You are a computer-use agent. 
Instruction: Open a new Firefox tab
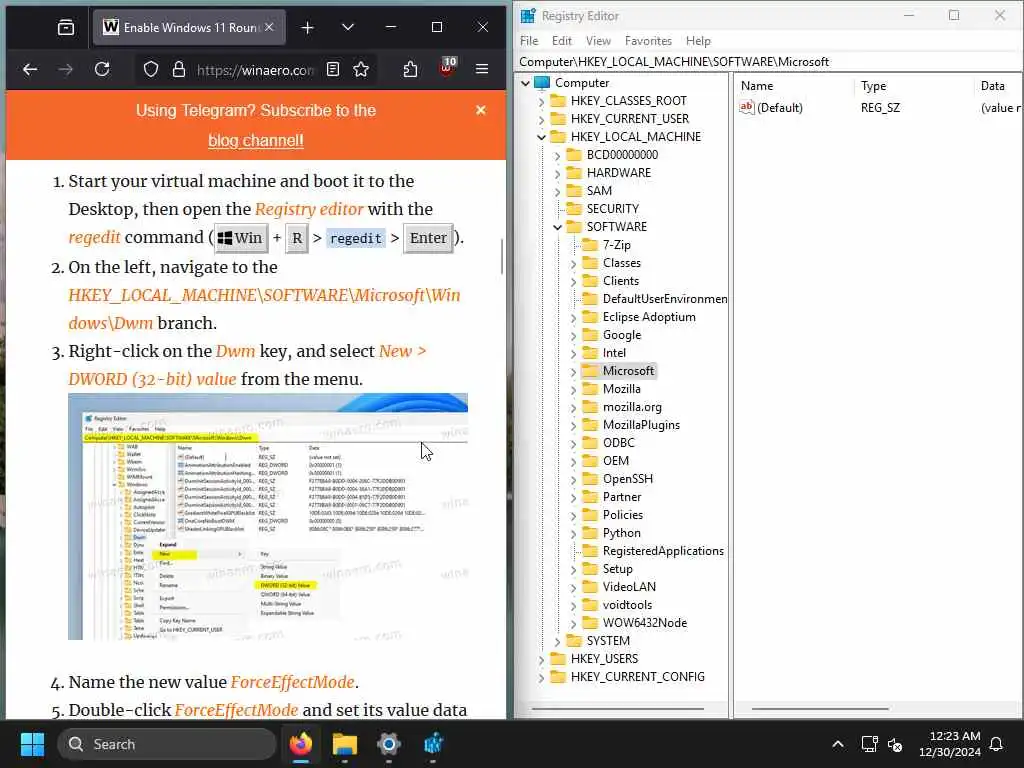[308, 27]
